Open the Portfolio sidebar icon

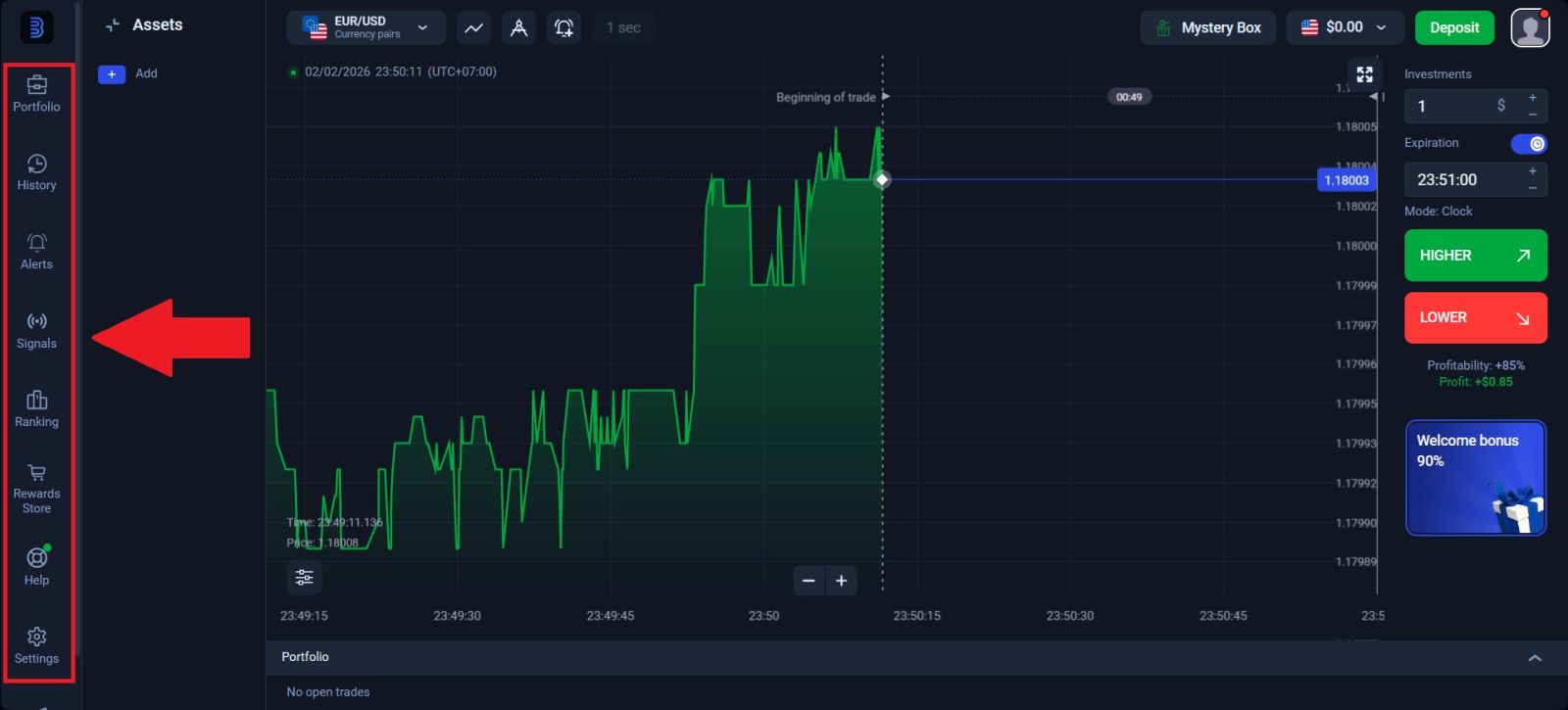(x=36, y=93)
